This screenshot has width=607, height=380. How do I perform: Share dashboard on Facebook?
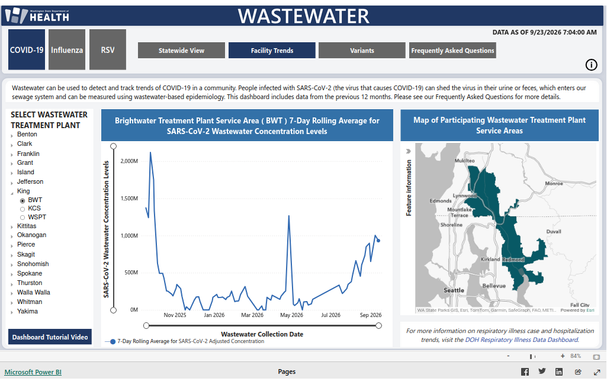coord(525,372)
